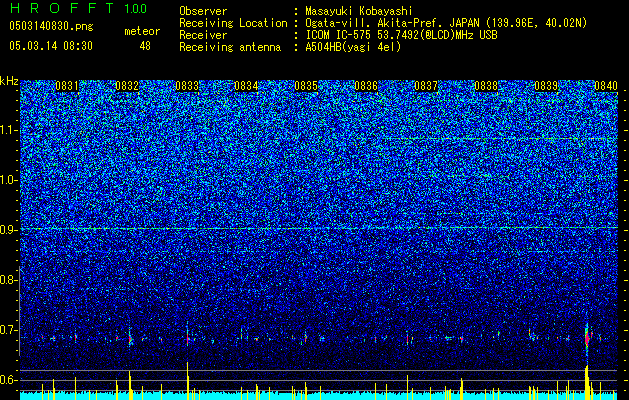The image size is (629, 400).
Task: Click the 0836 time marker
Action: pos(366,86)
